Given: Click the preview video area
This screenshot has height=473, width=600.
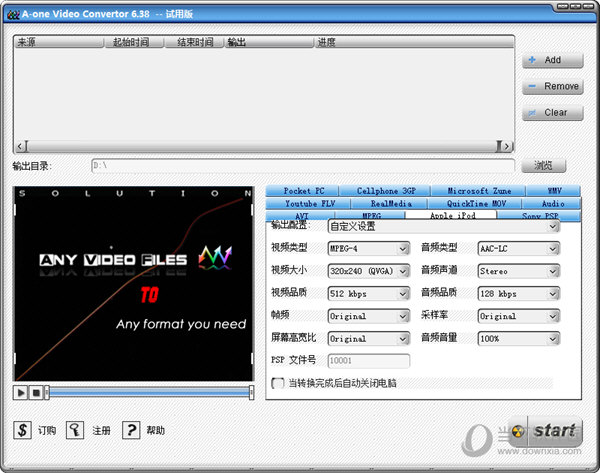Looking at the screenshot, I should click(x=134, y=284).
